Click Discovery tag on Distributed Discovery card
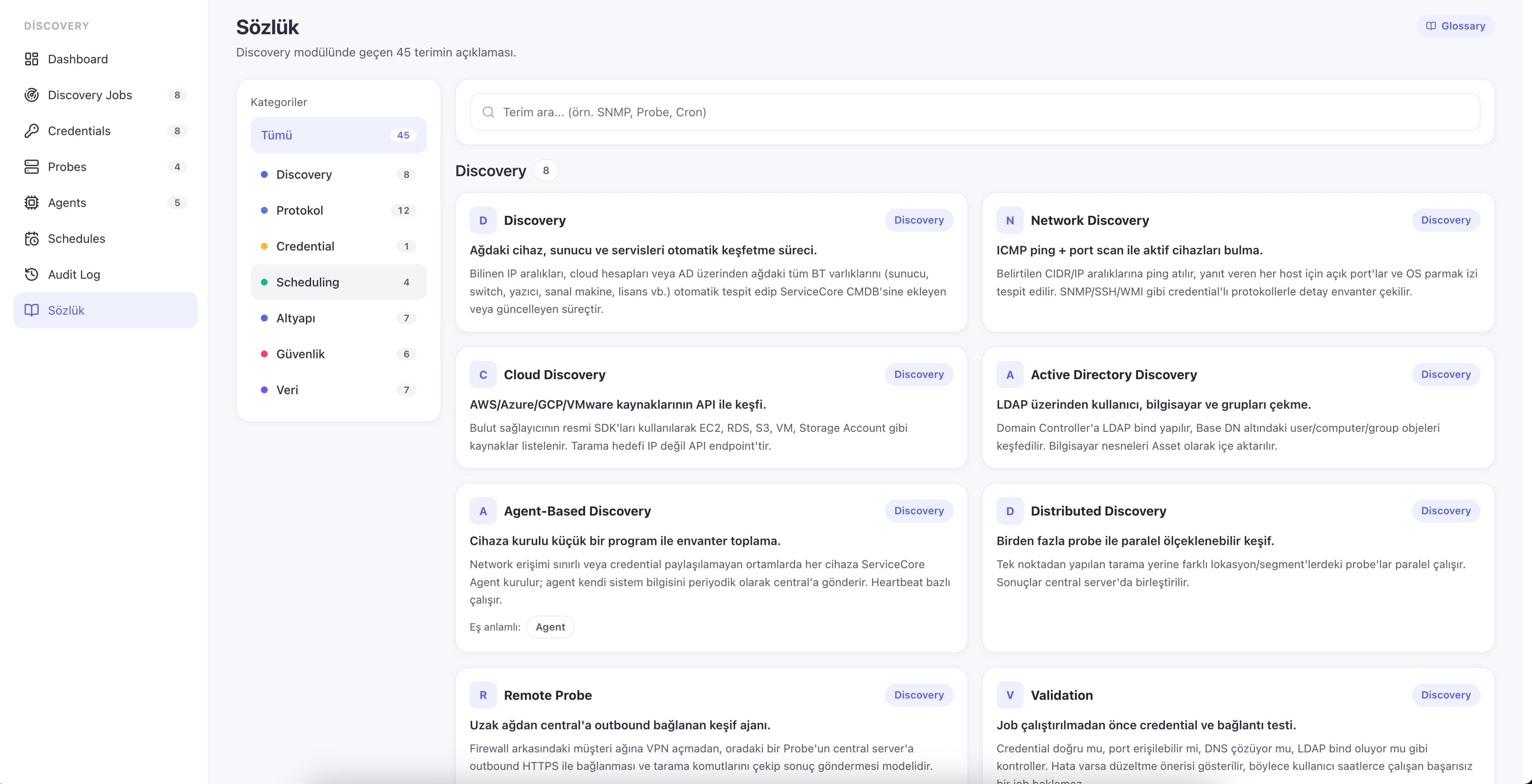The height and width of the screenshot is (784, 1532). tap(1446, 510)
